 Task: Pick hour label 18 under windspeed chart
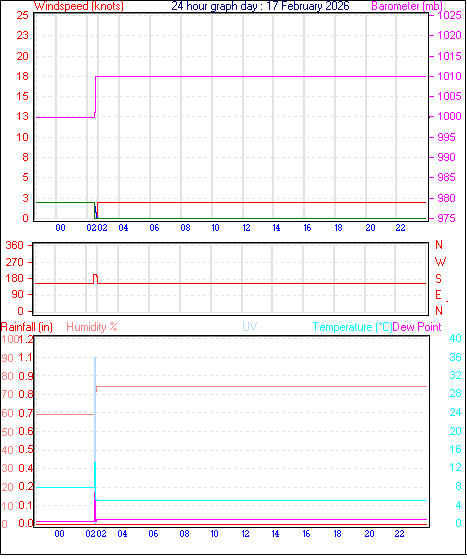coord(339,228)
